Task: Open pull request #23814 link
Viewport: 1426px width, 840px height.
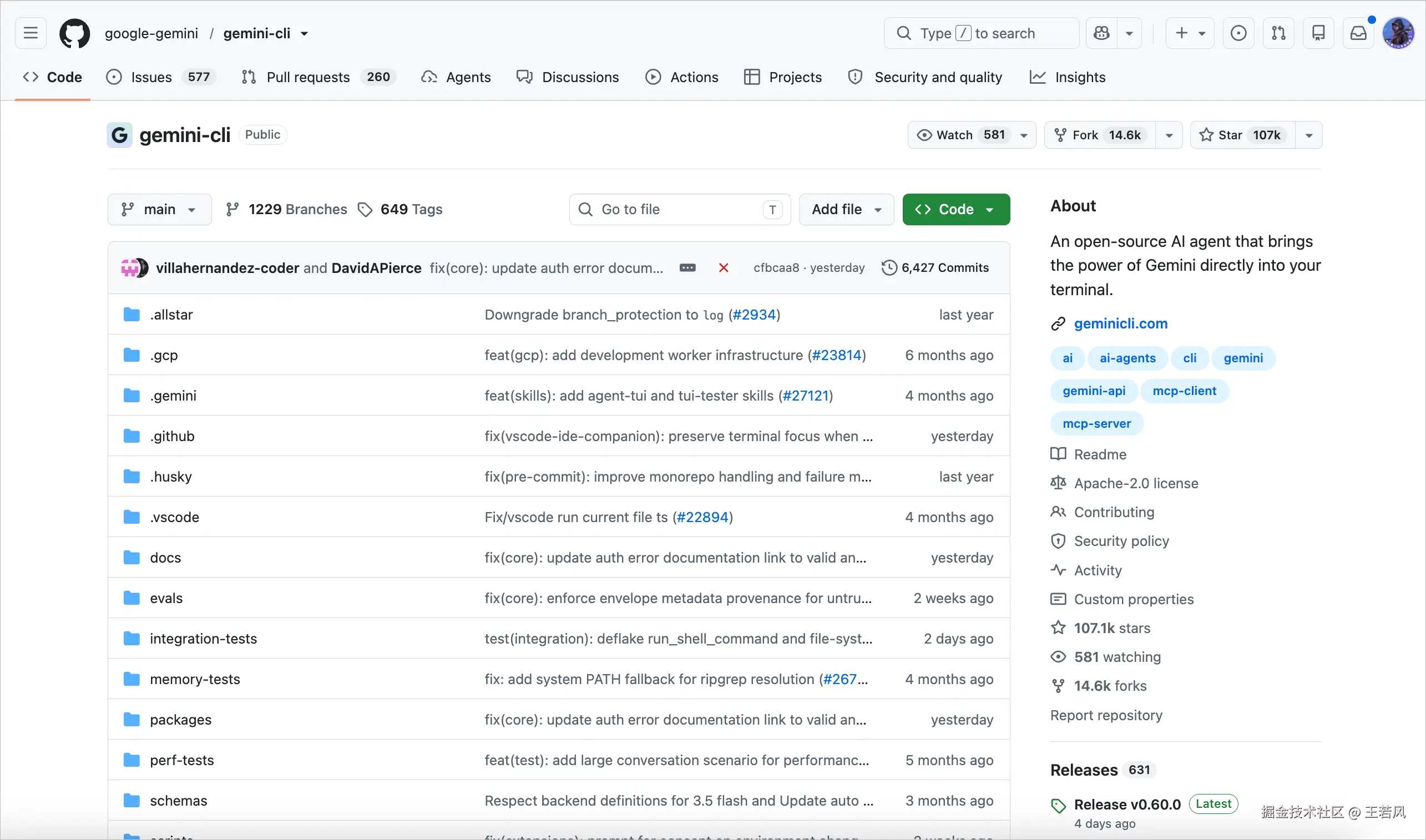Action: [x=837, y=356]
